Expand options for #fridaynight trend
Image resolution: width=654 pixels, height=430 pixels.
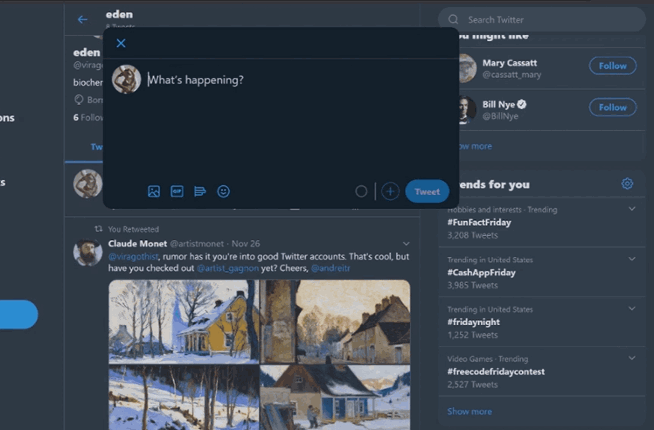632,309
